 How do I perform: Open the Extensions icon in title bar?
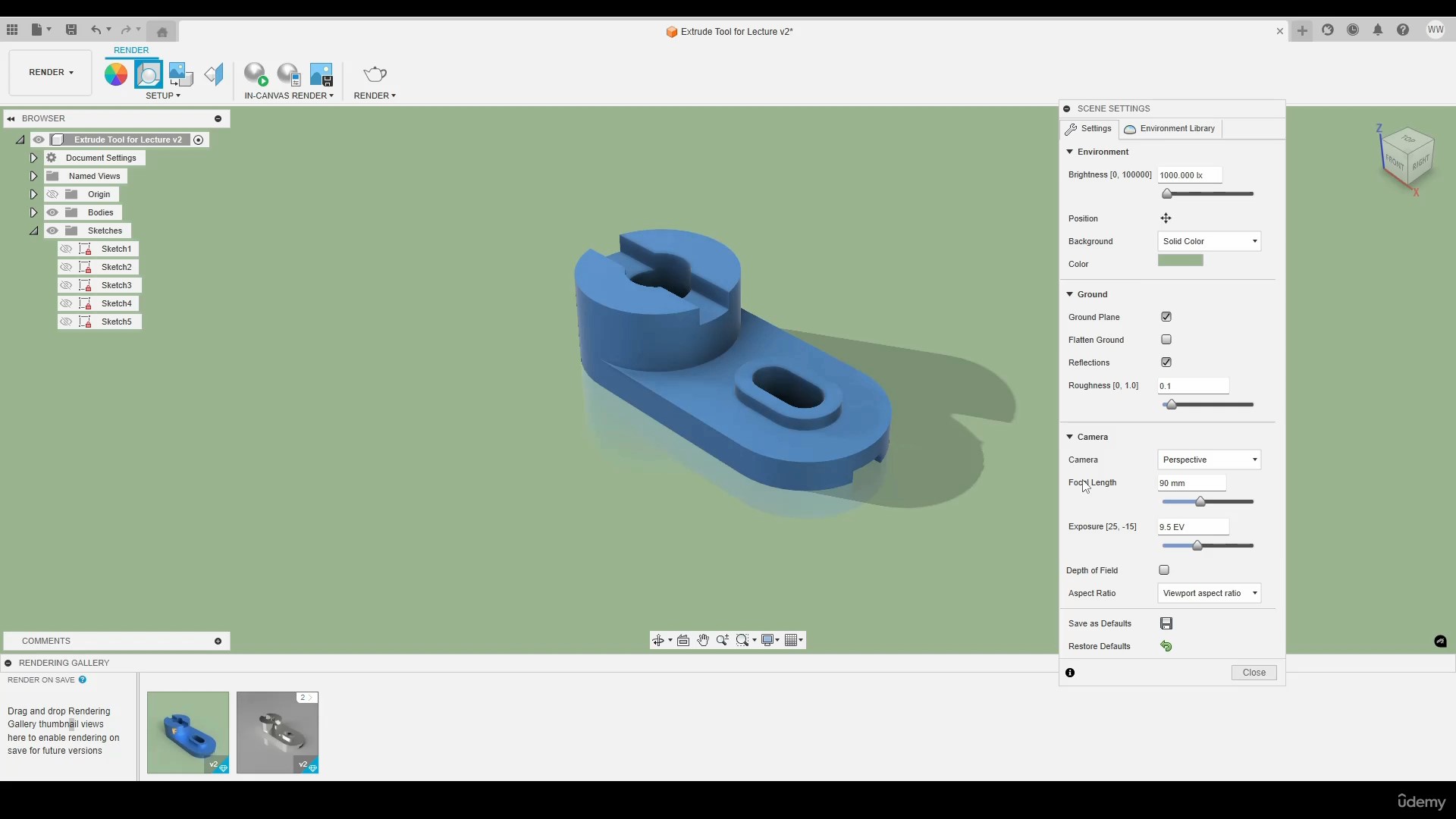pos(1328,30)
